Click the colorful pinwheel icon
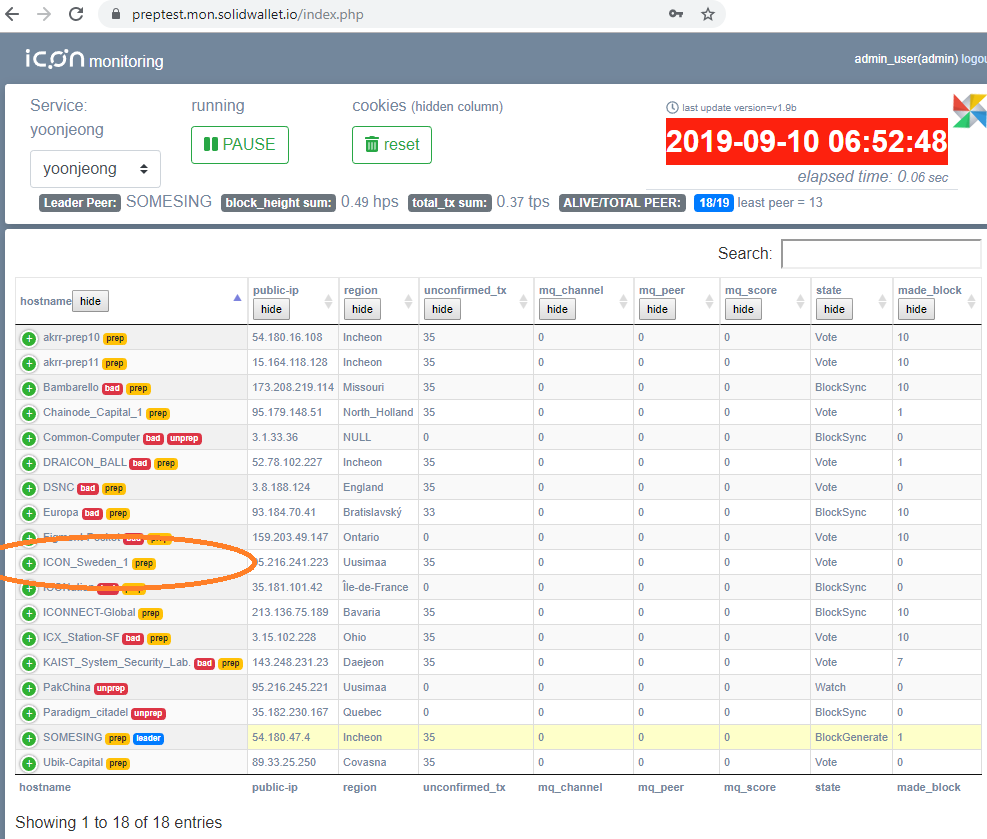 coord(969,111)
